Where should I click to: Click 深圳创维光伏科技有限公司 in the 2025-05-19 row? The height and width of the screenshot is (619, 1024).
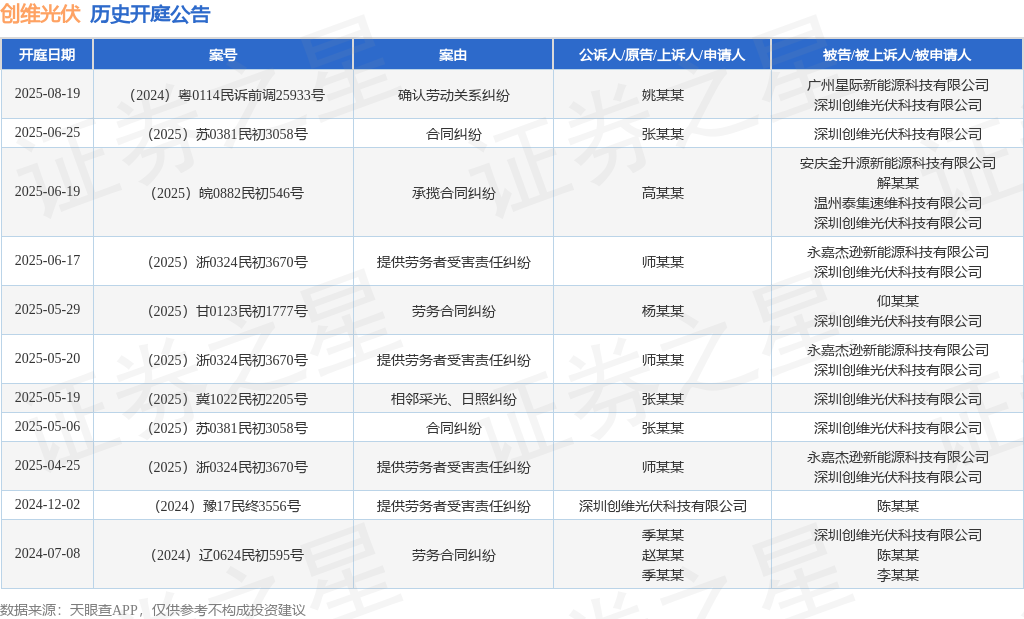(897, 400)
